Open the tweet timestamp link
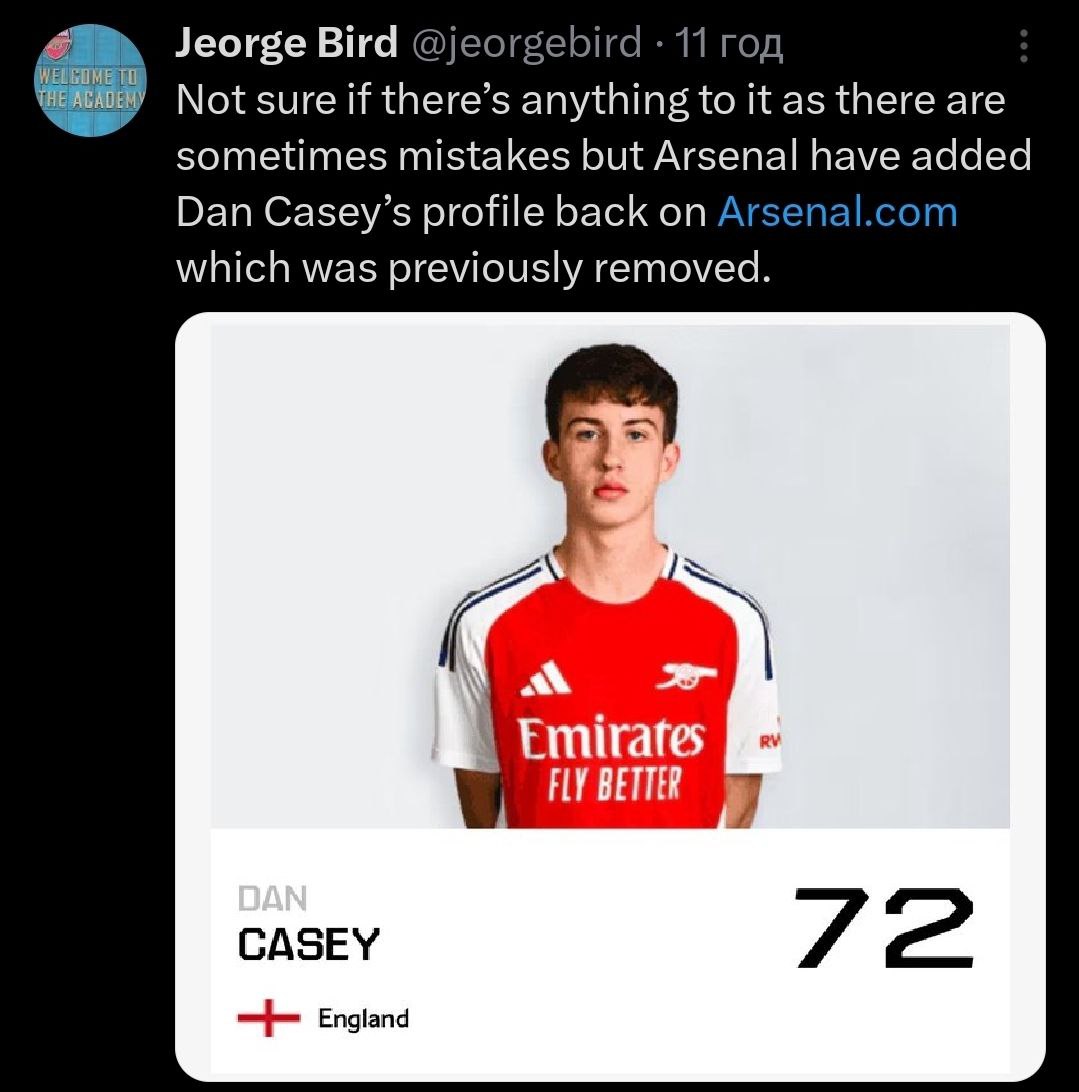The width and height of the screenshot is (1079, 1092). tap(729, 44)
